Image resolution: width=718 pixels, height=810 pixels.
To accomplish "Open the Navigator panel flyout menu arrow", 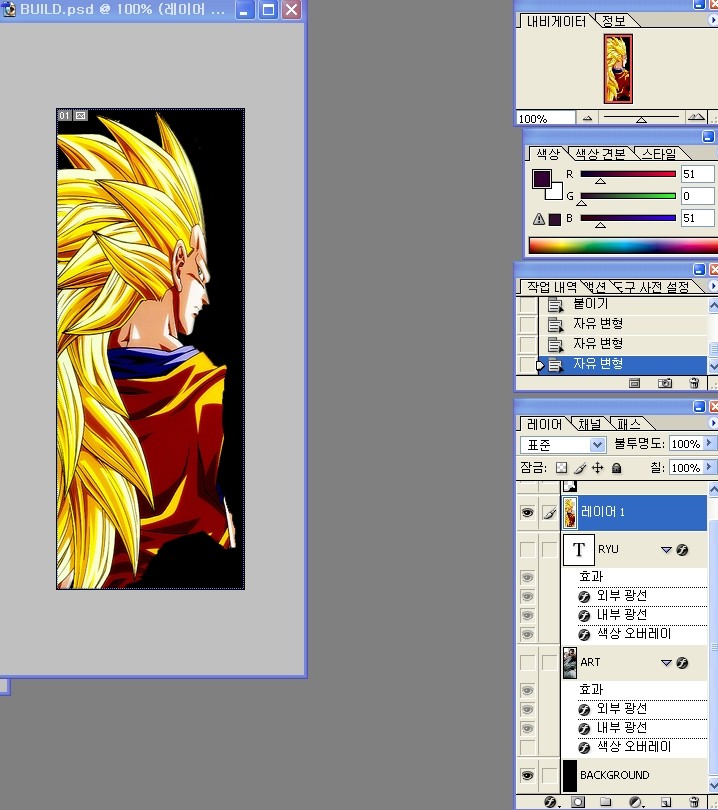I will [713, 20].
